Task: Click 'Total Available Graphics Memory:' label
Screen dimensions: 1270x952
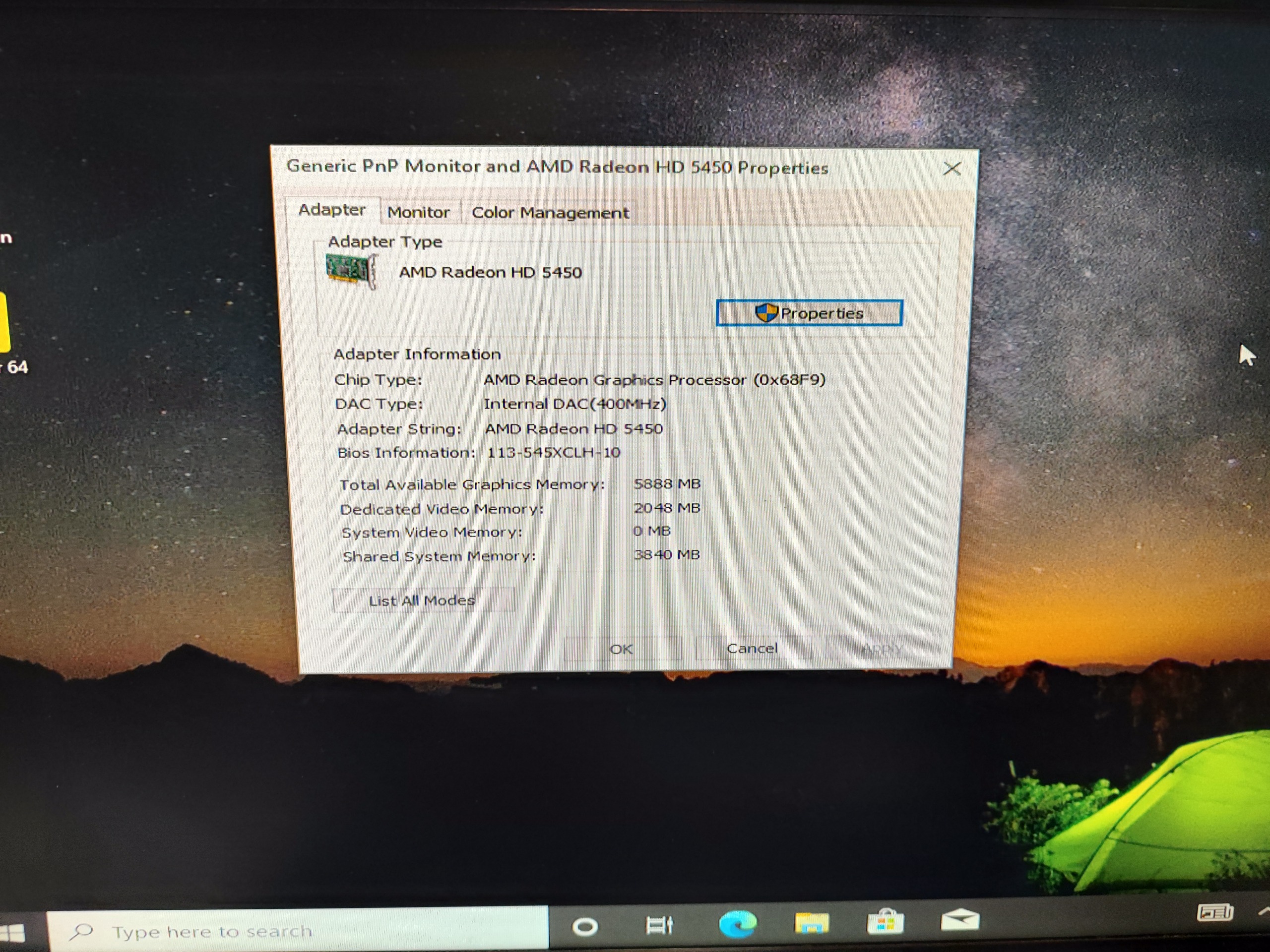Action: coord(472,484)
